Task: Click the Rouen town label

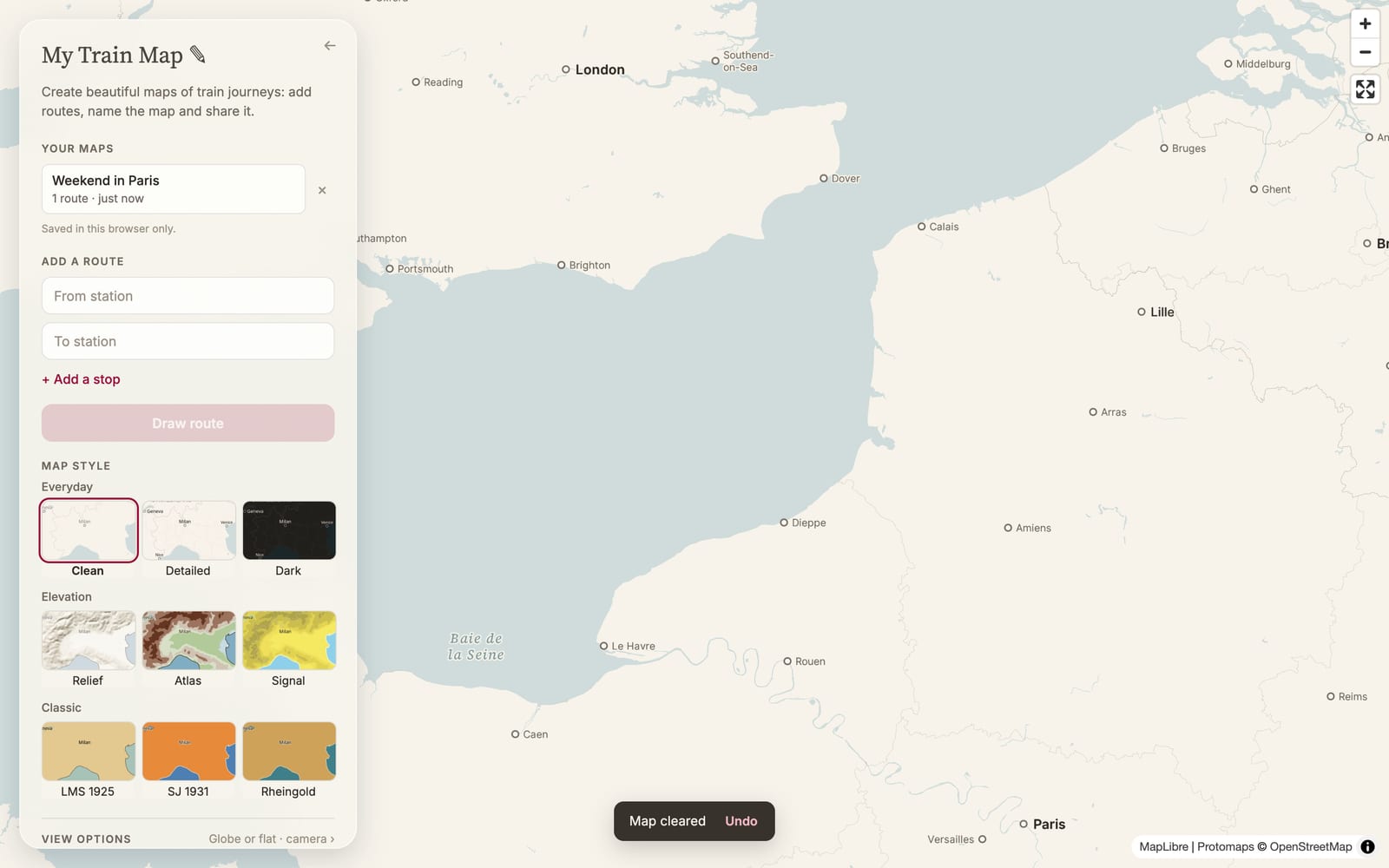Action: pos(810,661)
